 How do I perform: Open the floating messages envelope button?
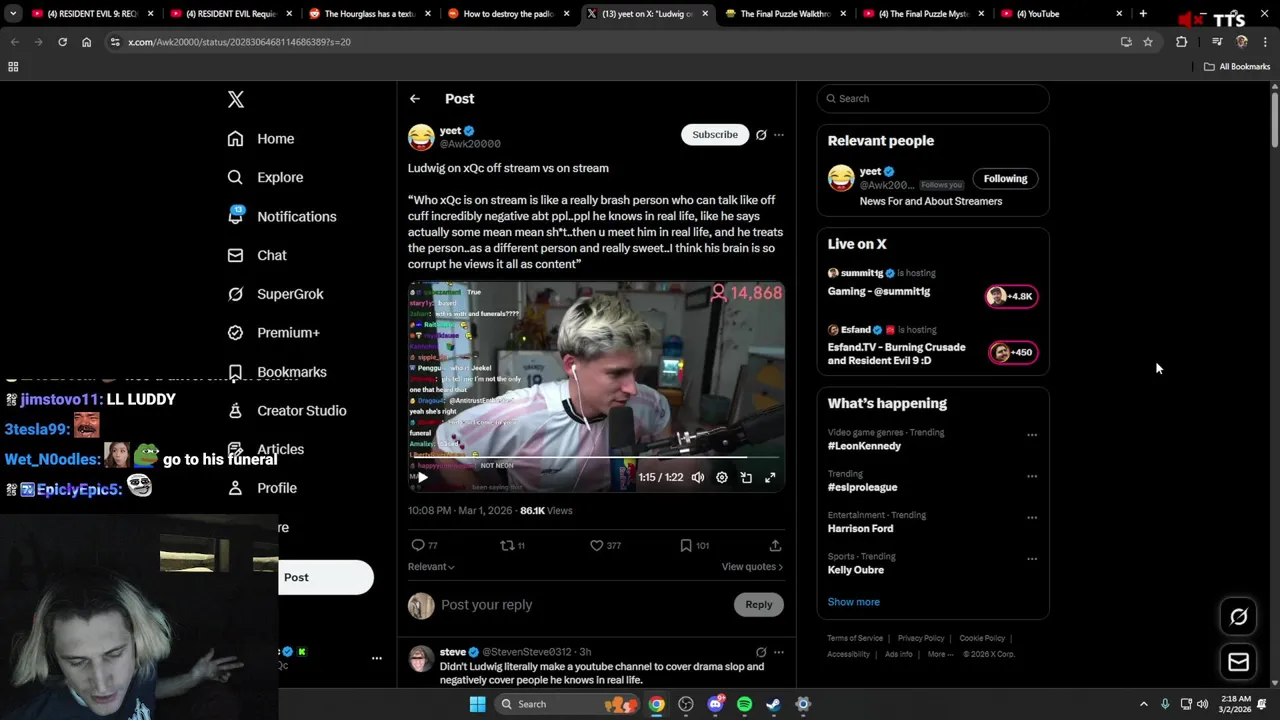(x=1238, y=662)
